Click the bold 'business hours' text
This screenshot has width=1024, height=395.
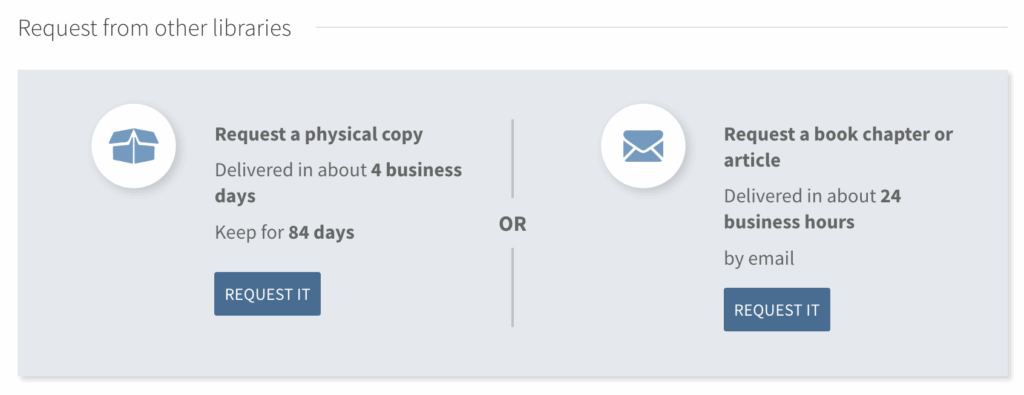pos(789,222)
